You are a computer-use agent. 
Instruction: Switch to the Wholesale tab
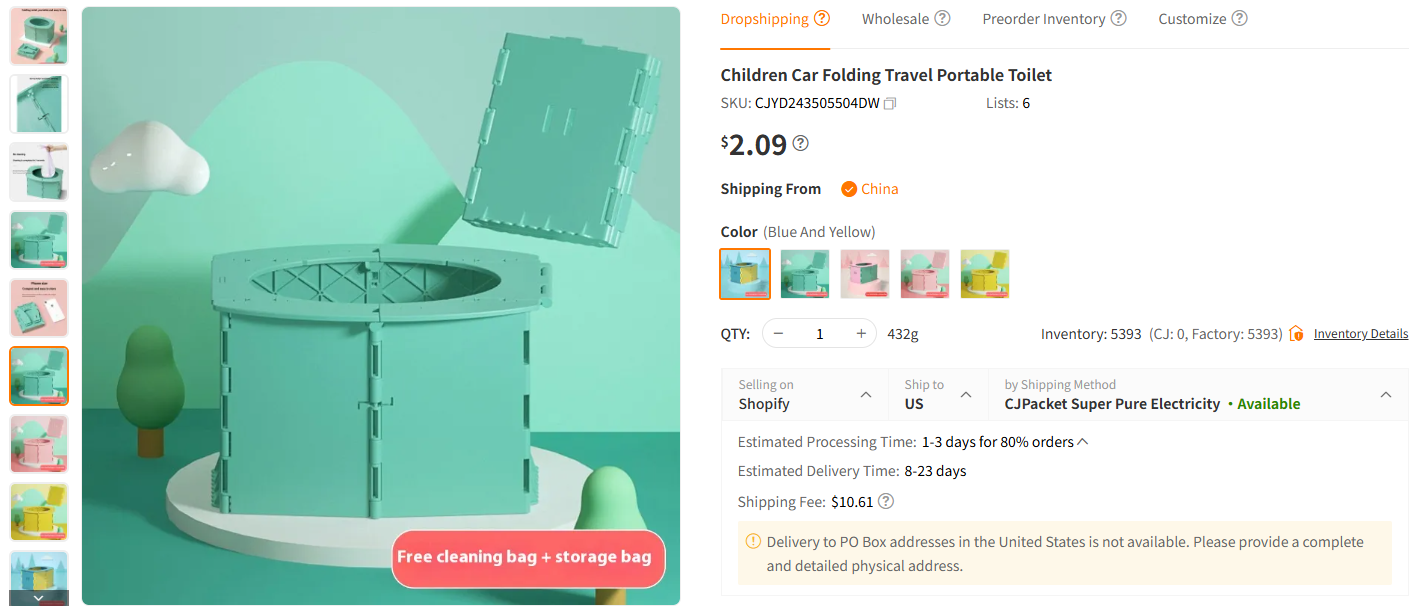tap(897, 17)
